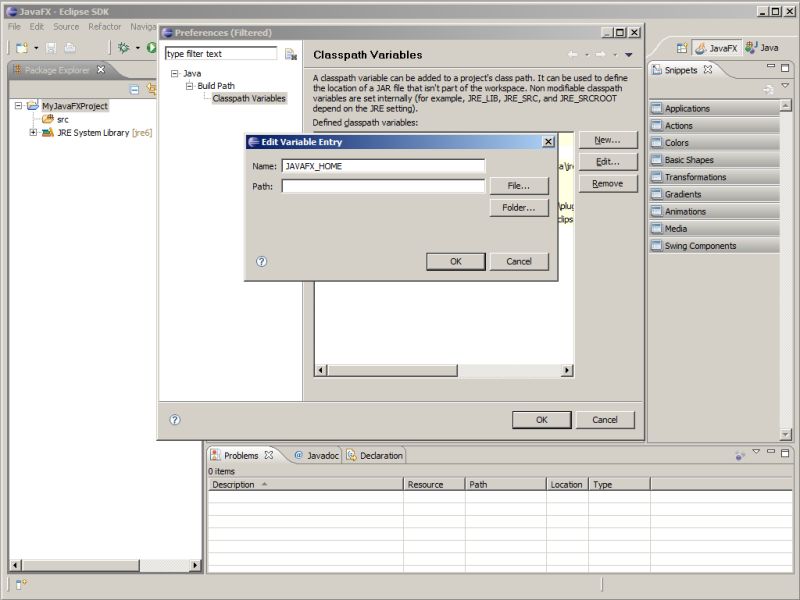Click the Open Perspective icon
Screen dimensions: 800x600
(x=682, y=48)
